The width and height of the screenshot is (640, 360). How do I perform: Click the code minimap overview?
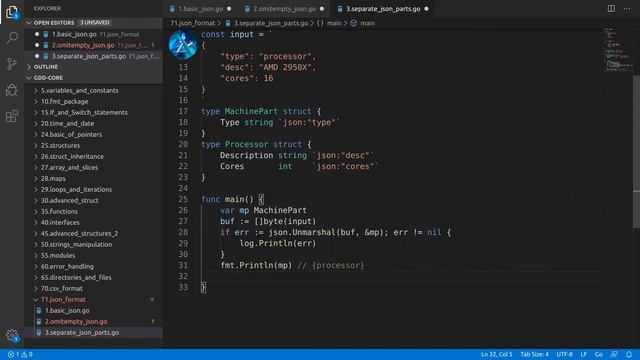[x=618, y=50]
